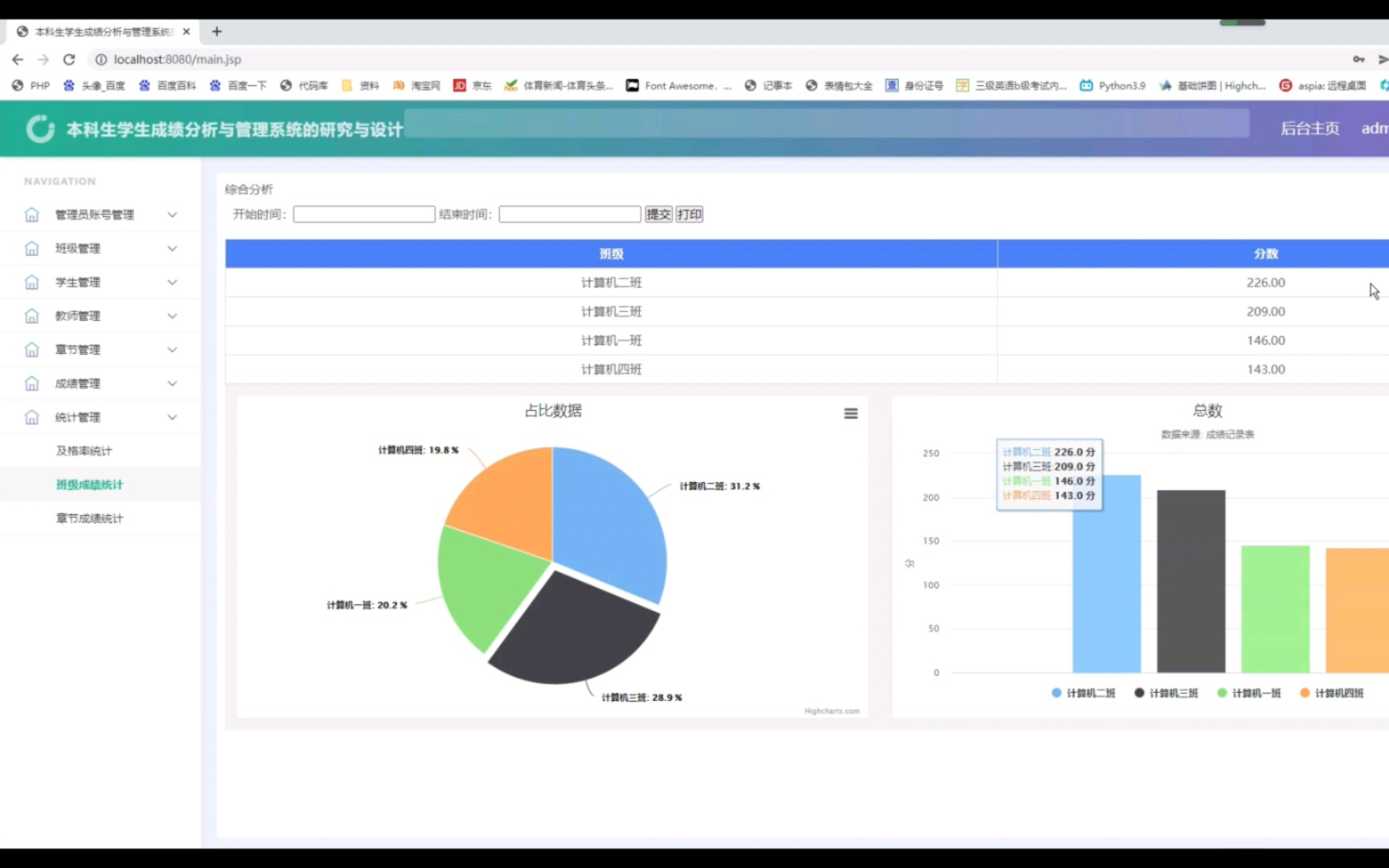The width and height of the screenshot is (1389, 868).
Task: Click the browser forward arrow
Action: (x=43, y=59)
